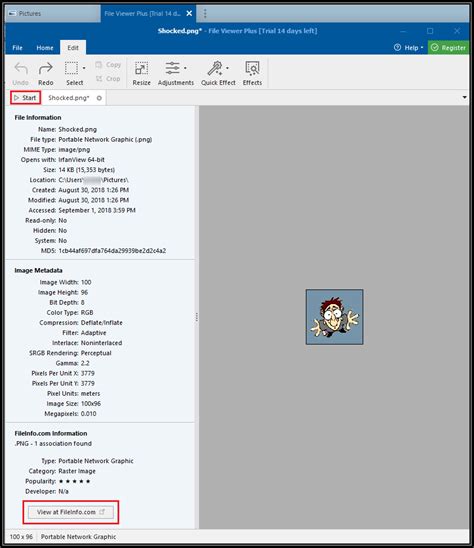
Task: Click the Shocked cartoon image preview
Action: pos(335,317)
